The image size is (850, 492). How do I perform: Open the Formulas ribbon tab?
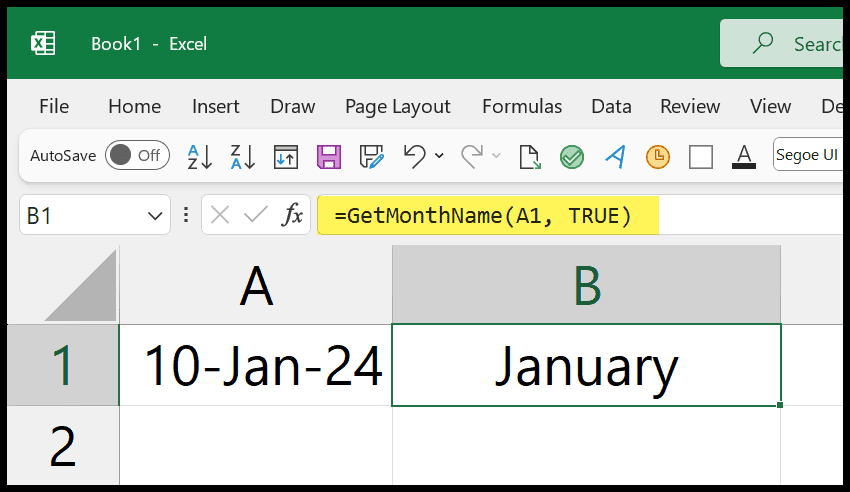pos(522,106)
